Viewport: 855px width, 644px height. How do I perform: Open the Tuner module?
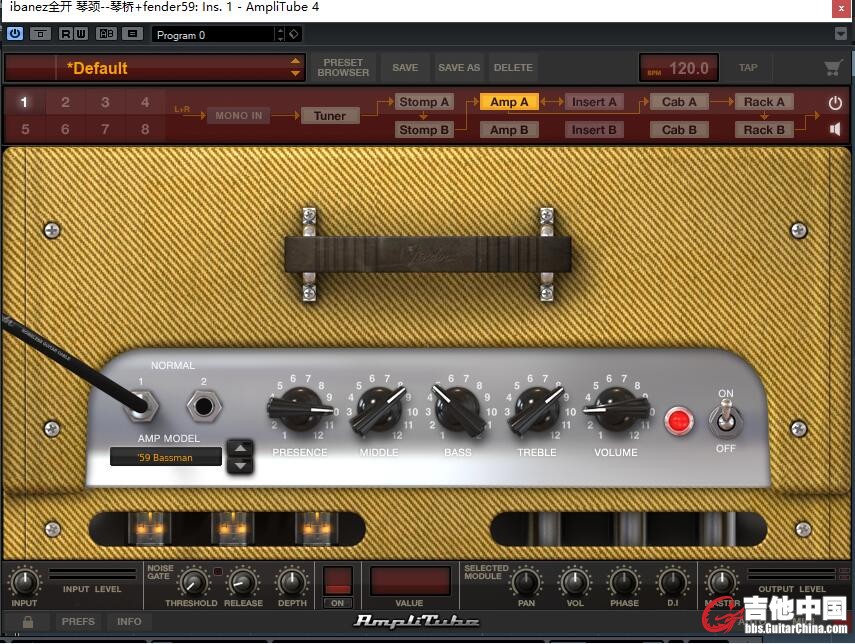coord(330,116)
